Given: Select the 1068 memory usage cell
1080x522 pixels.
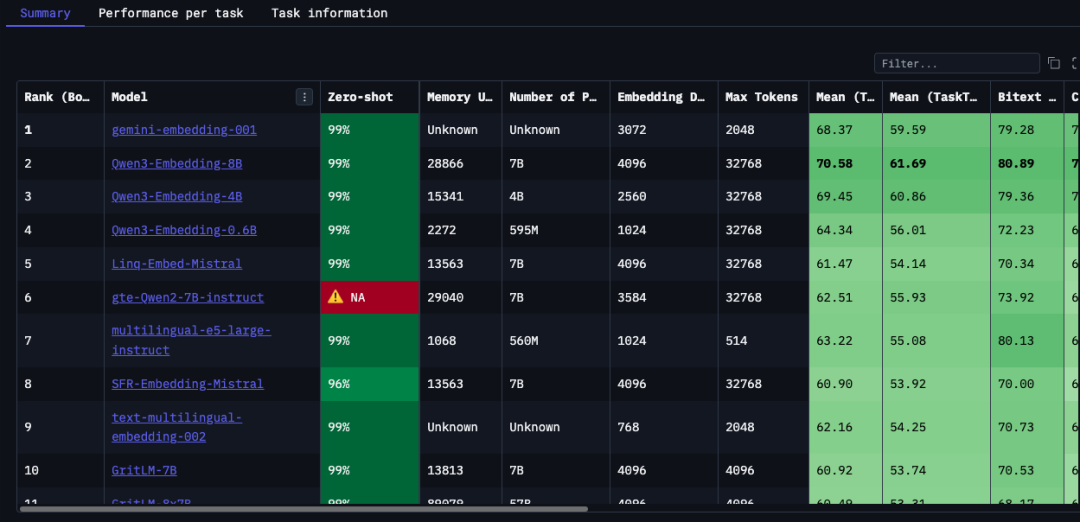Looking at the screenshot, I should (x=461, y=340).
